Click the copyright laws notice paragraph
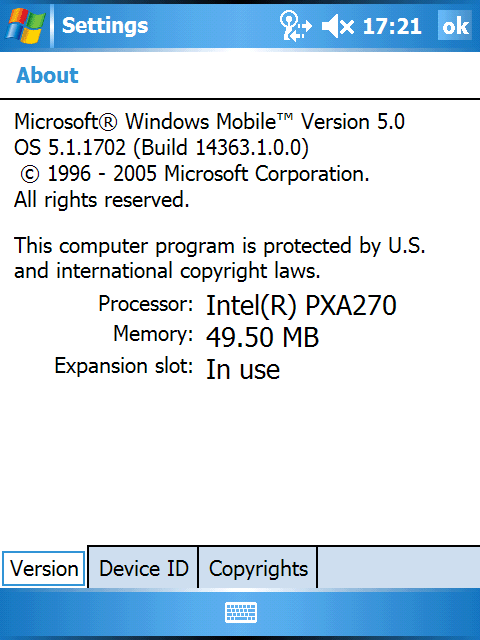The image size is (480, 640). [x=220, y=258]
